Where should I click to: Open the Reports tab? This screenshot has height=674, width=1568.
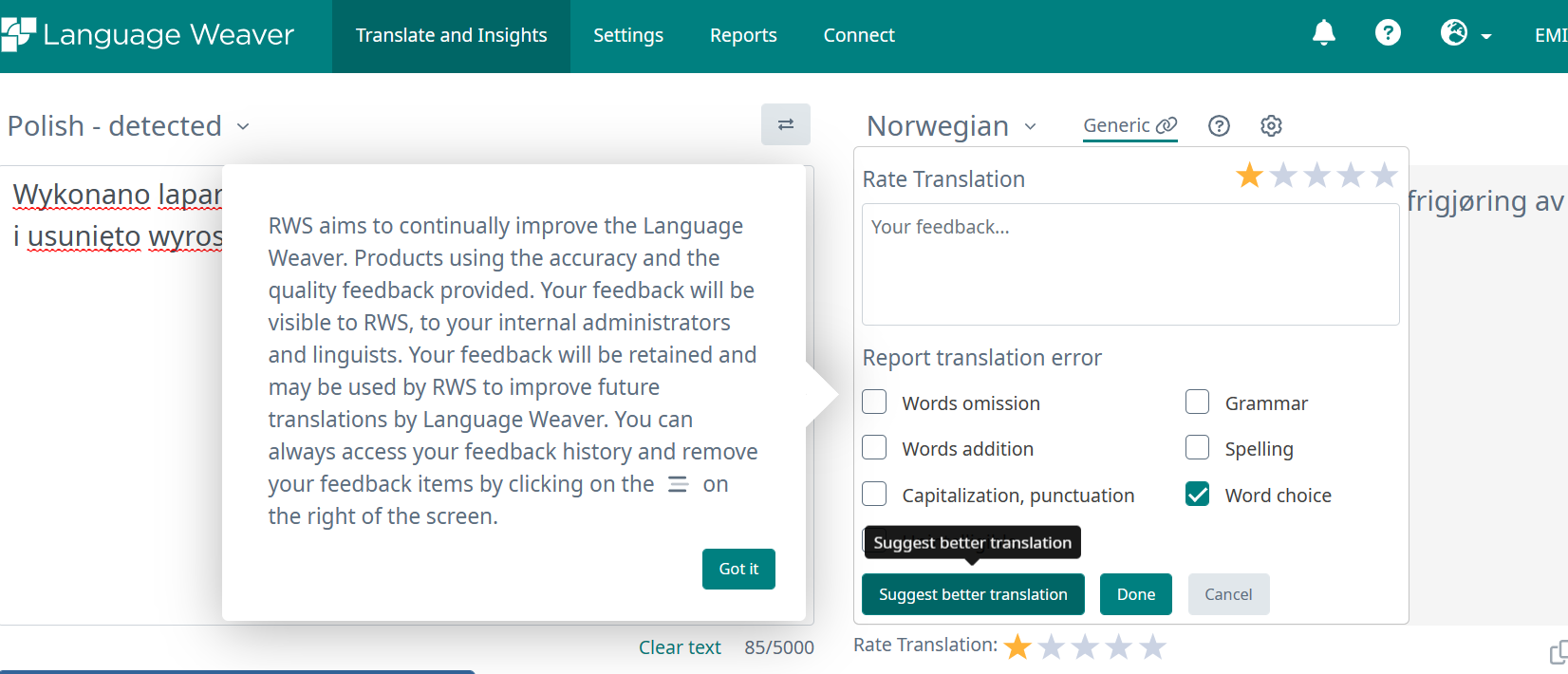pos(743,35)
